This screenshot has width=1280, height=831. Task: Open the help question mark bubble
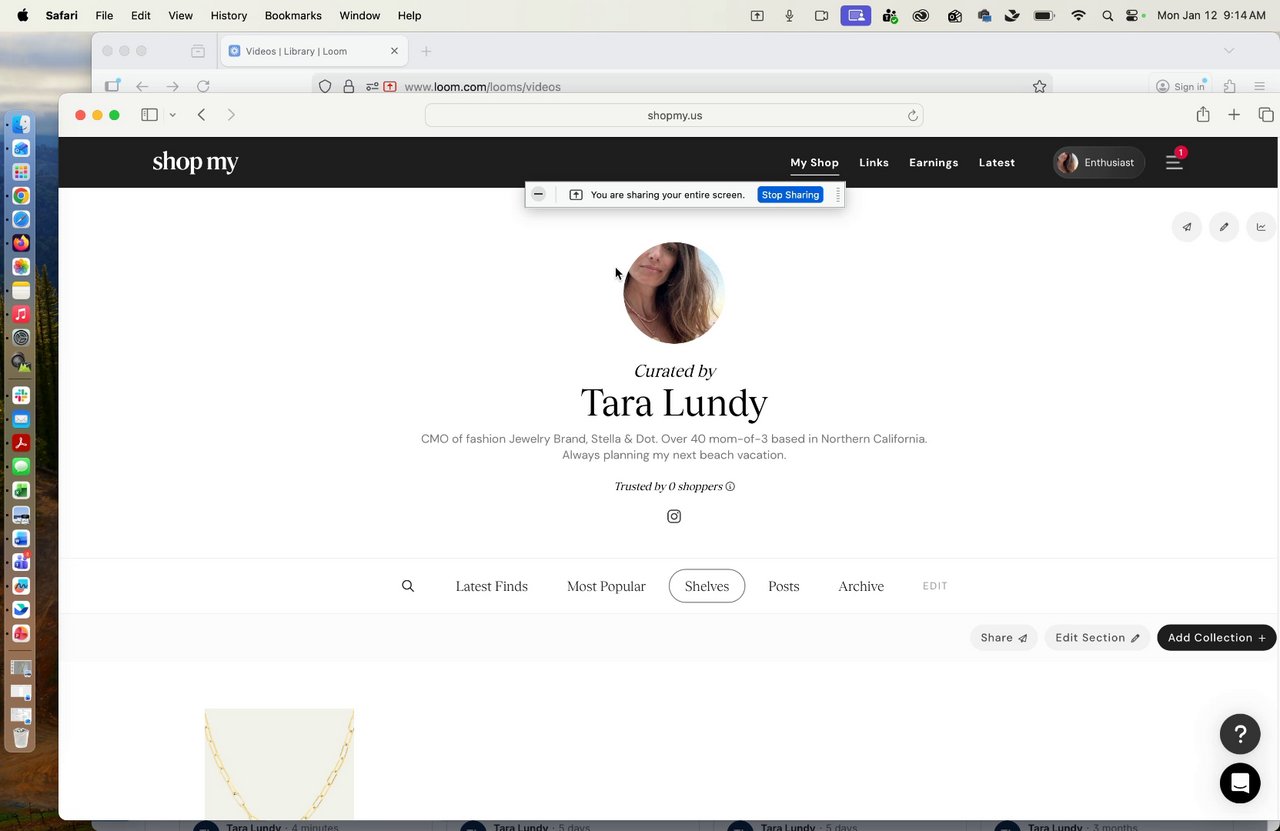1240,735
